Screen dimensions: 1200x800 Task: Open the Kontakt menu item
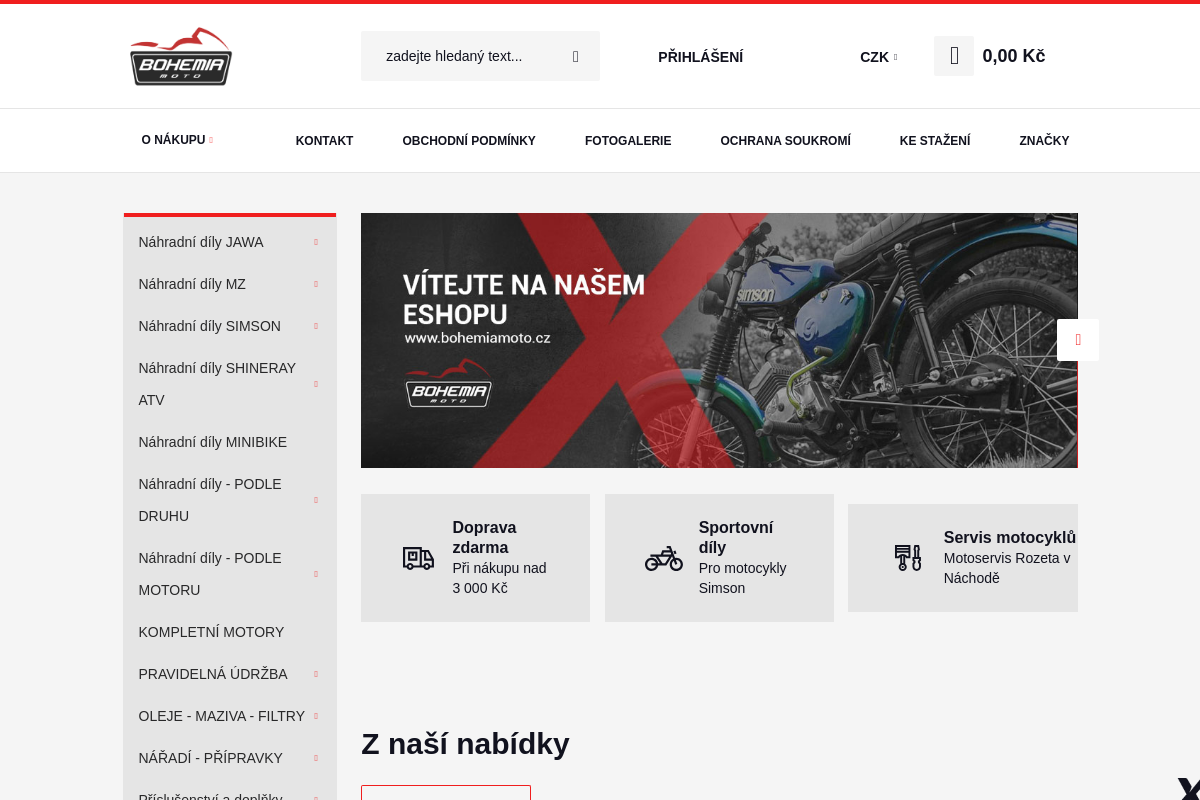pos(324,141)
